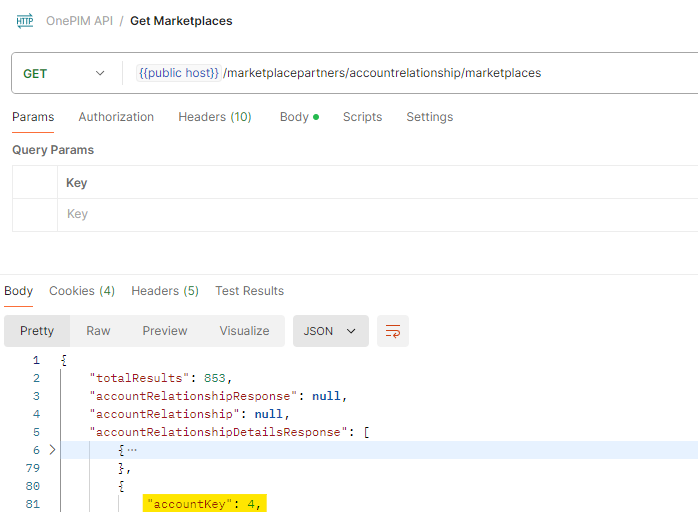Click the Key column header
This screenshot has width=698, height=512.
(x=77, y=183)
